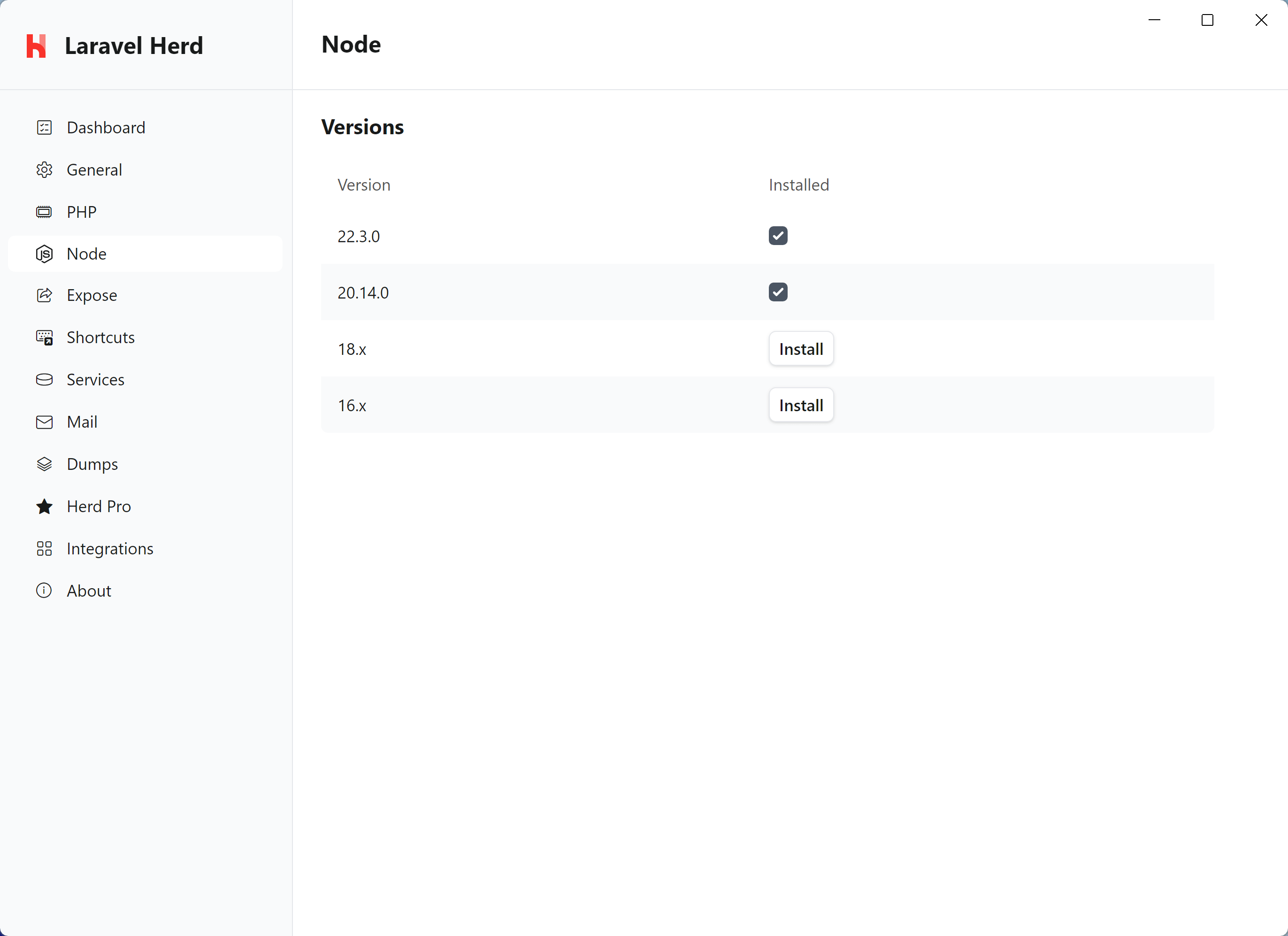Screen dimensions: 1288x936
Task: Click the Integrations grid icon
Action: click(44, 548)
